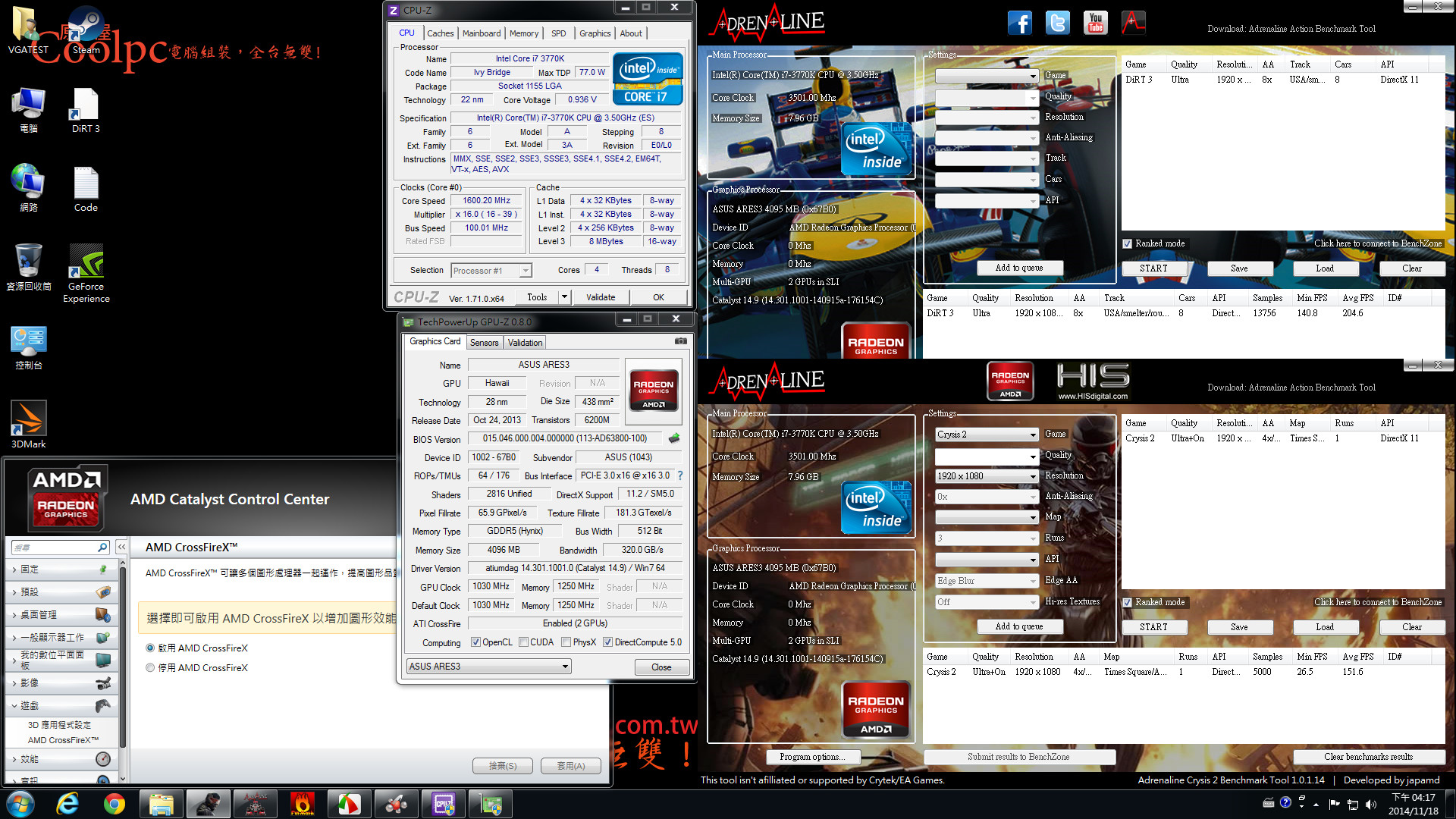
Task: Click the GPU-Z screenshot camera icon
Action: tap(681, 341)
